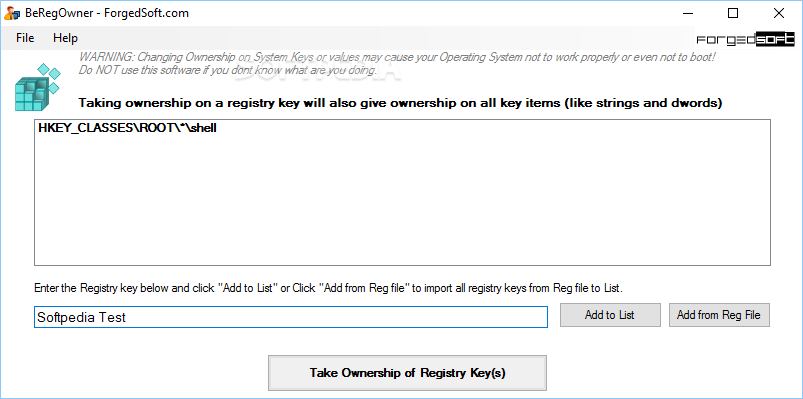
Task: Click the 'Enter the Registry key below' instruction text
Action: click(328, 288)
